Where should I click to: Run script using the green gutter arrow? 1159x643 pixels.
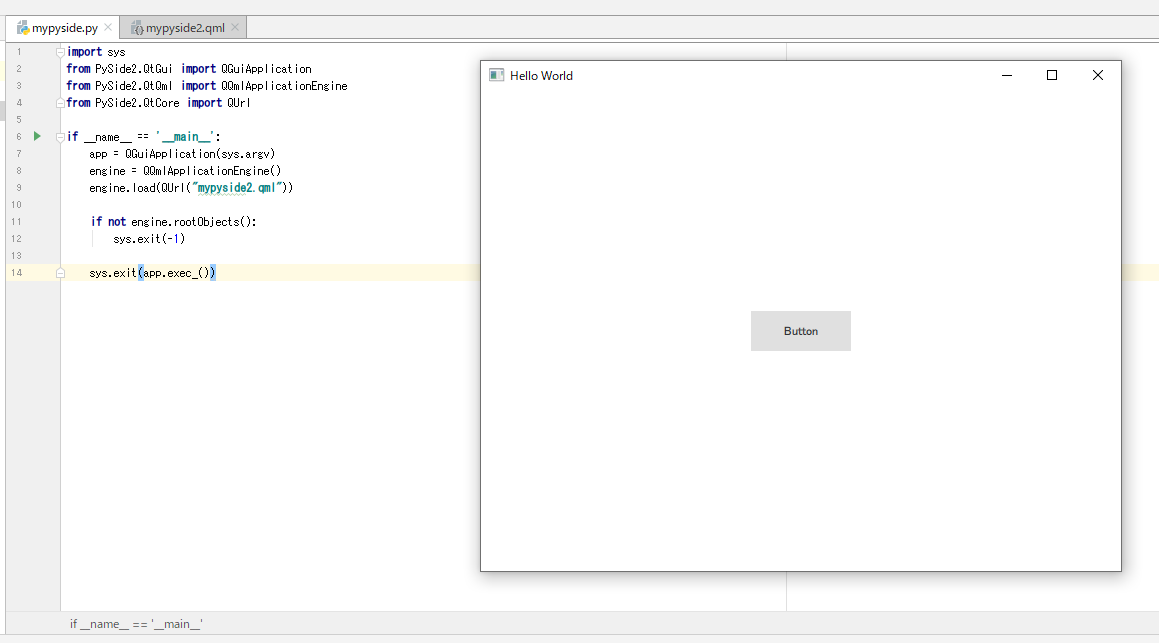37,136
